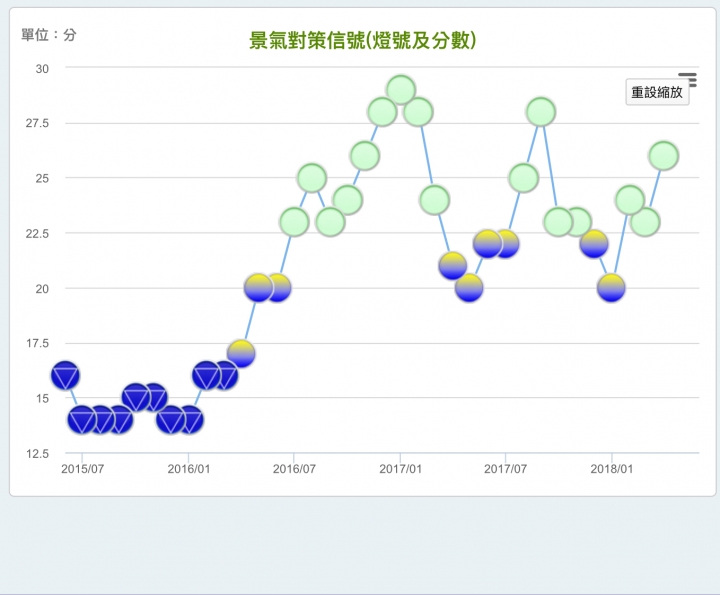Screen dimensions: 720x595
Task: Select the yellow-blue light at 21 in 2017/04
Action: pos(453,266)
